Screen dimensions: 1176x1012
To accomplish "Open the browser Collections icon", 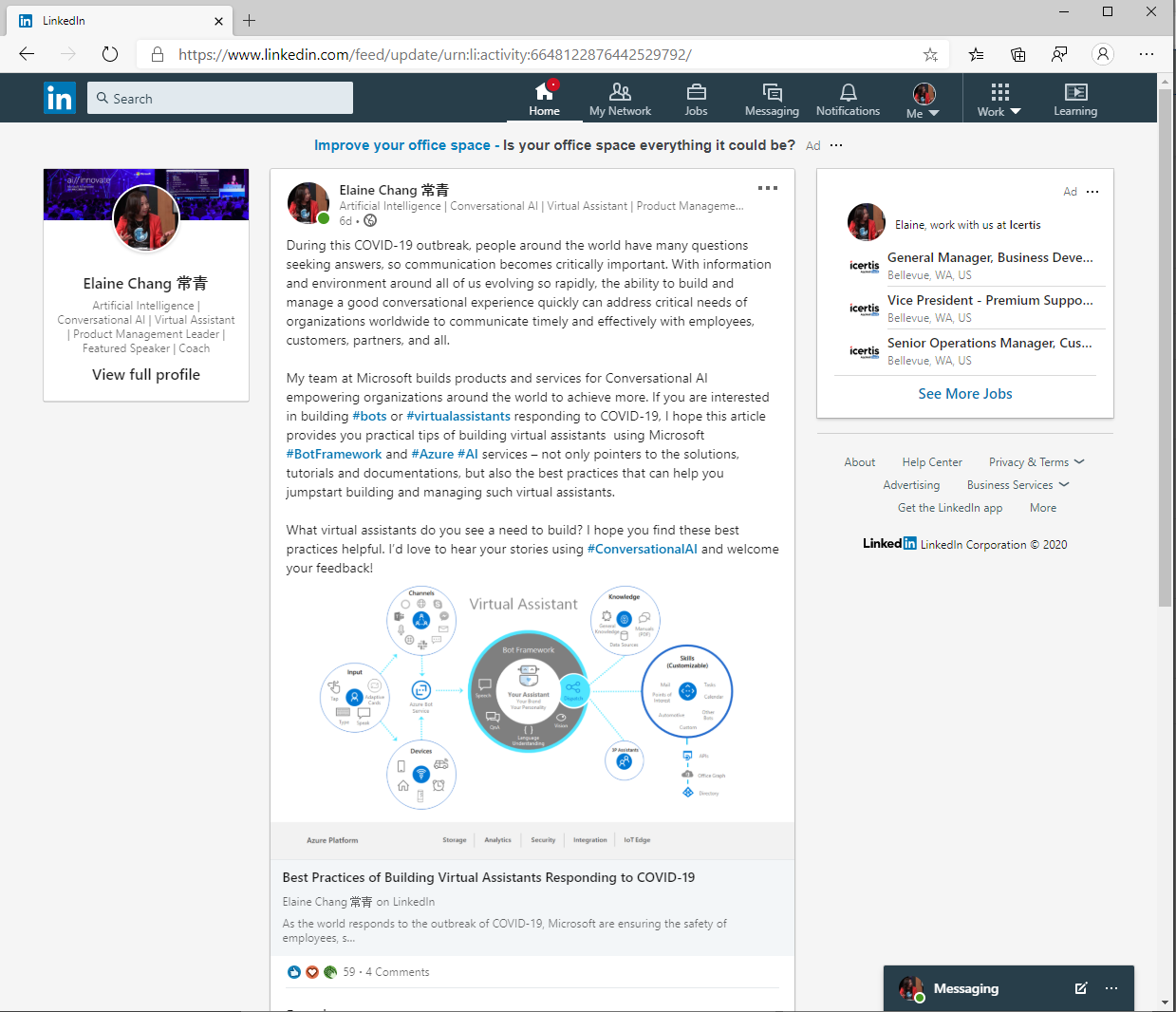I will [1018, 54].
